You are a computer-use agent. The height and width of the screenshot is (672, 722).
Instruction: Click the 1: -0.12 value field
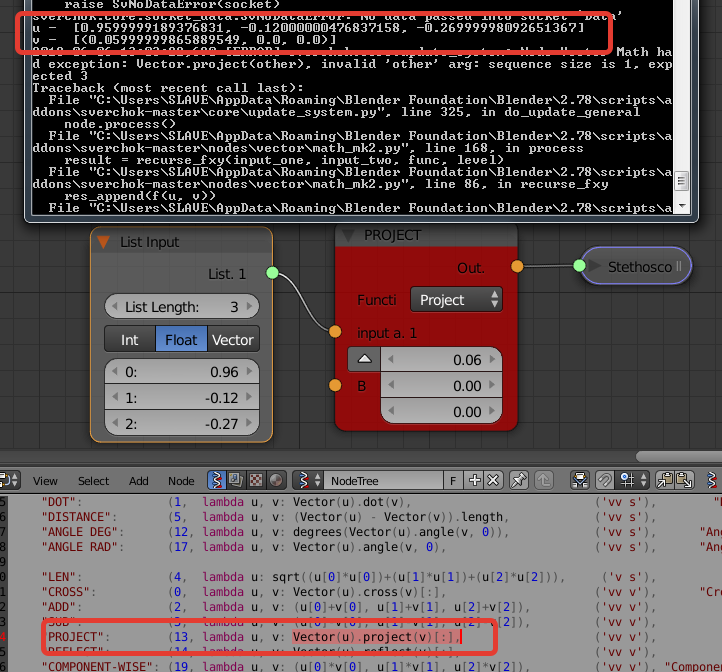point(182,397)
